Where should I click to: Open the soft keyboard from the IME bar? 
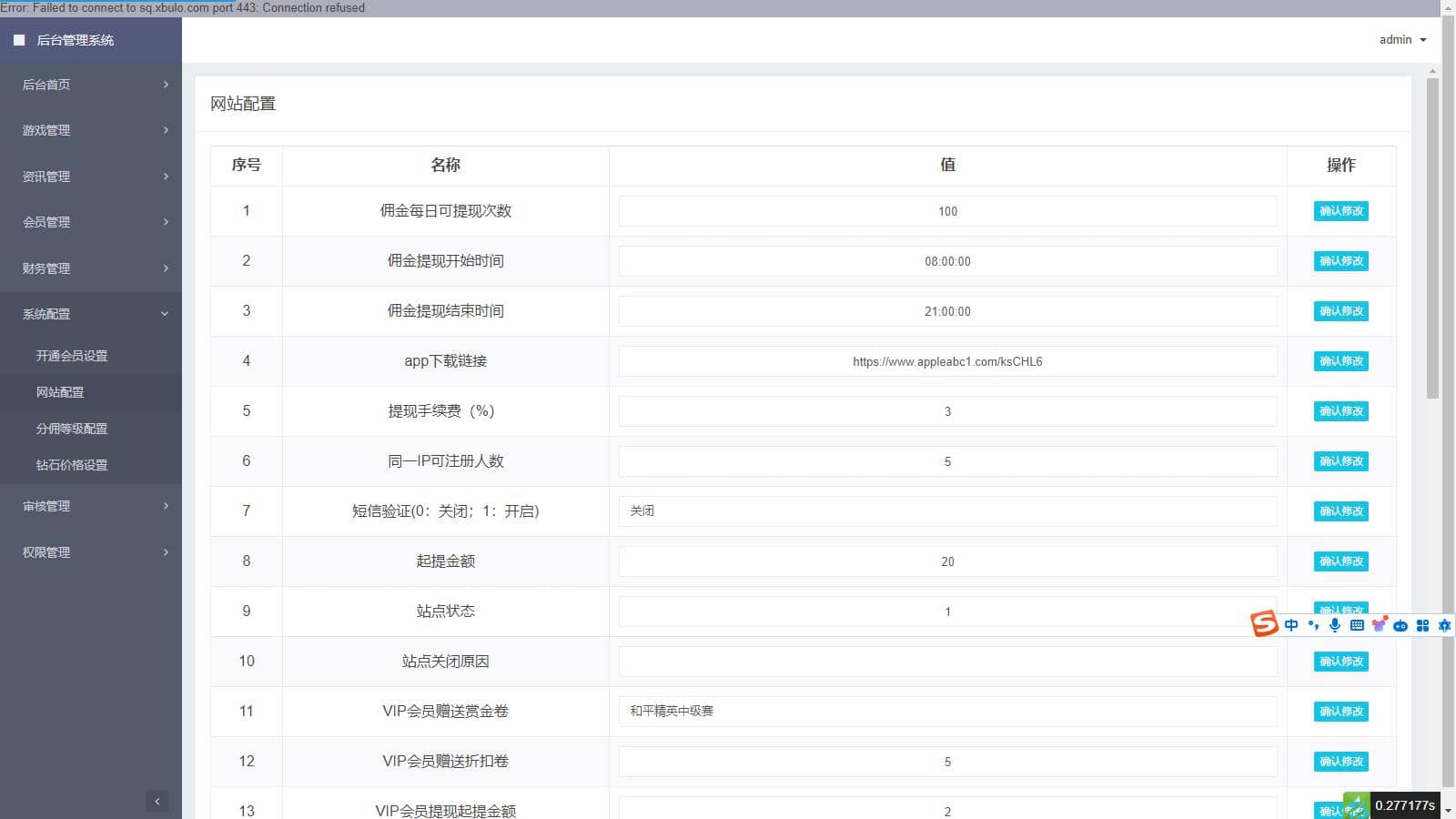(1357, 625)
